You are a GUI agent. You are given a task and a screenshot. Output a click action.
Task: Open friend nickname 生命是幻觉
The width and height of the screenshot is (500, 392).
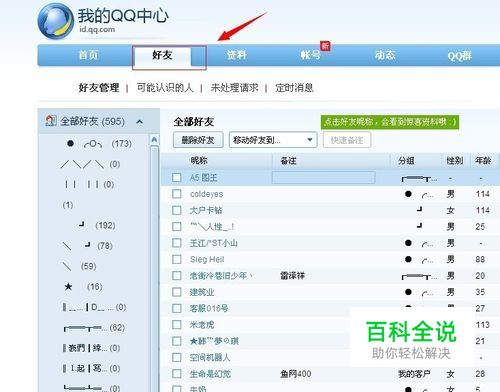tap(210, 374)
